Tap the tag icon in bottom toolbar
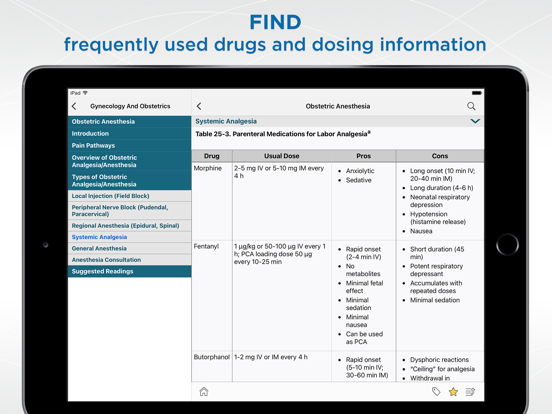The height and width of the screenshot is (414, 552). click(x=436, y=391)
